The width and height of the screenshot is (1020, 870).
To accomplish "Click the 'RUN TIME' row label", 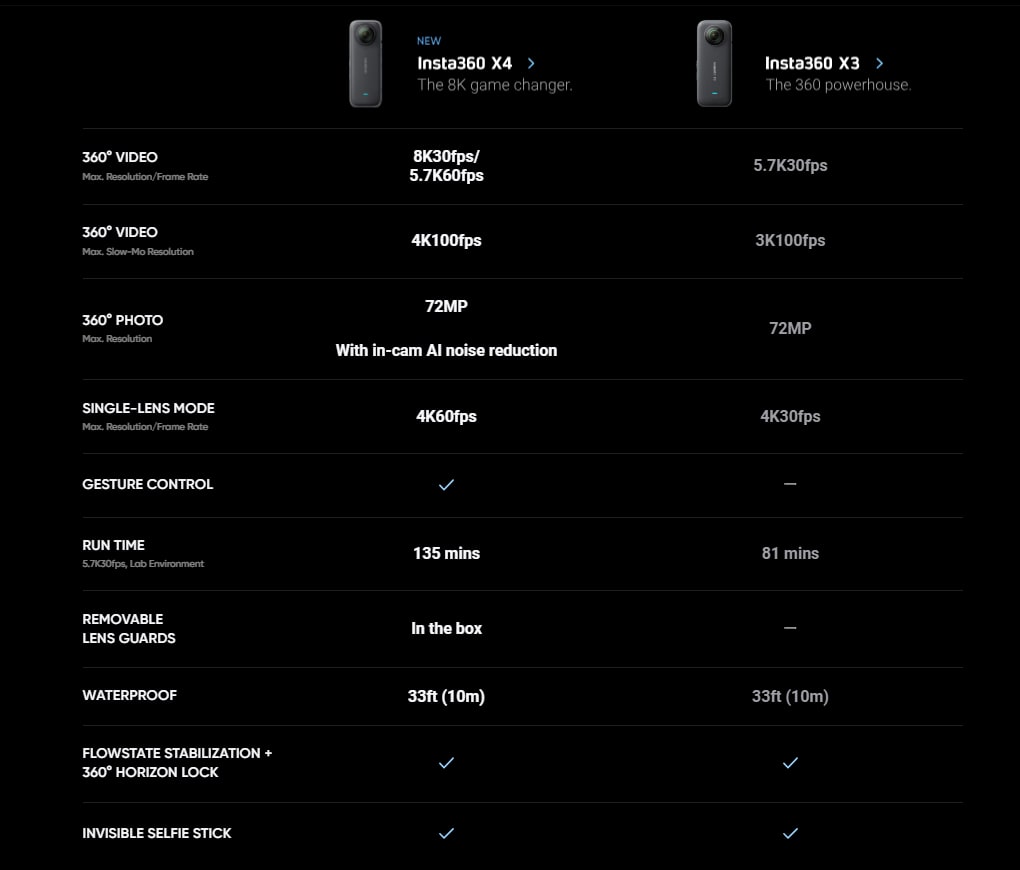I will [x=113, y=545].
